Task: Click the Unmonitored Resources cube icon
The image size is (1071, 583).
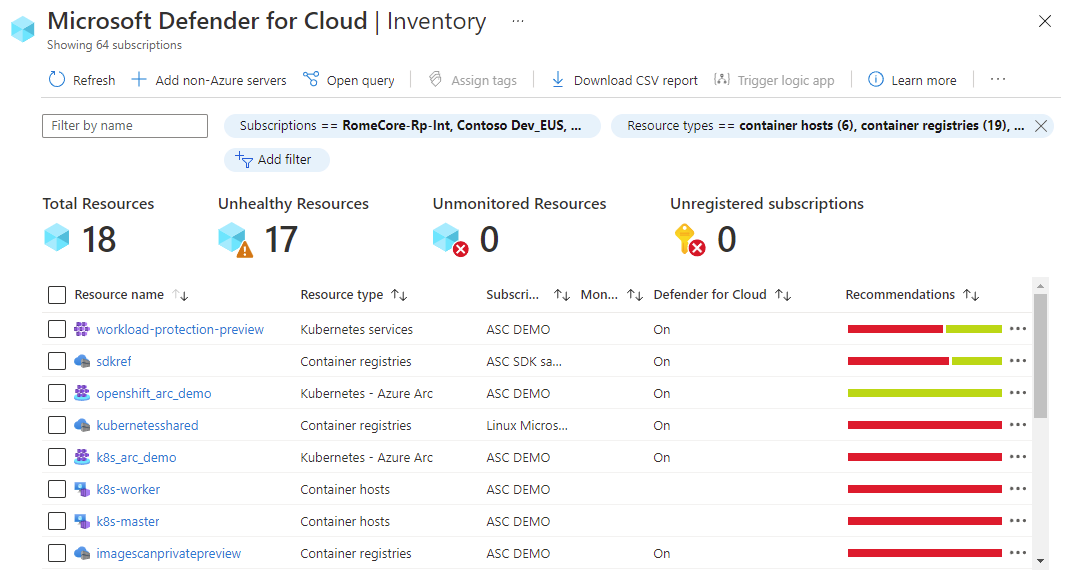Action: 450,240
